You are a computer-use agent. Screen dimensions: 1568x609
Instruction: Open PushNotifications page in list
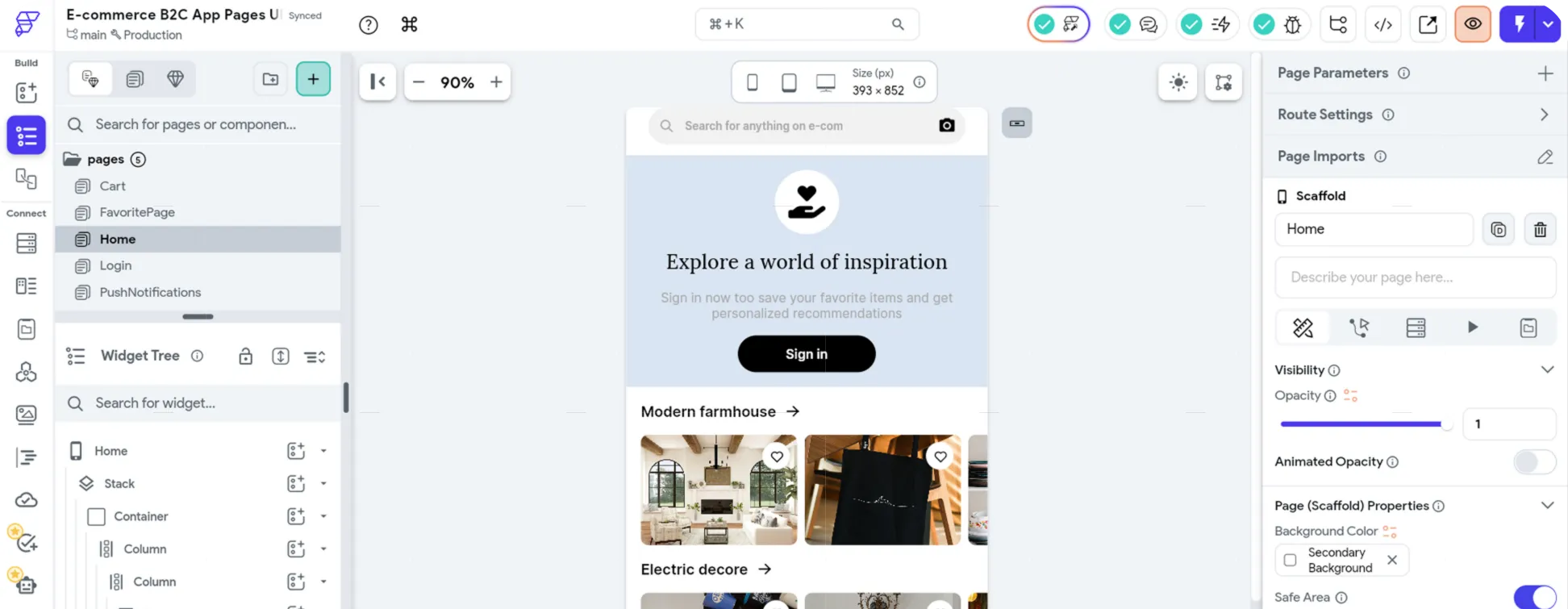coord(198,293)
